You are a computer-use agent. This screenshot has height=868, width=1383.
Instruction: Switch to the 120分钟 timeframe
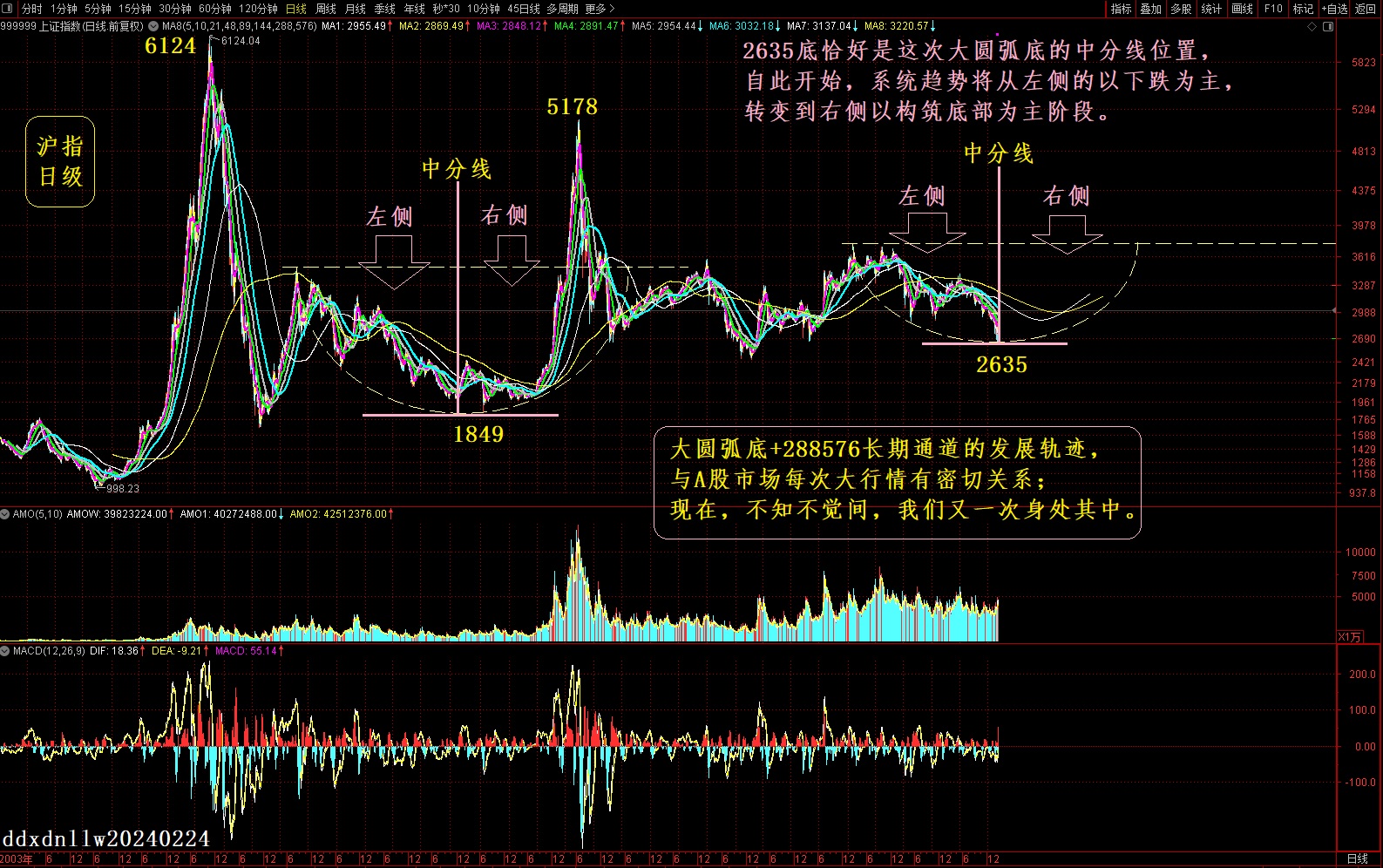[x=259, y=9]
